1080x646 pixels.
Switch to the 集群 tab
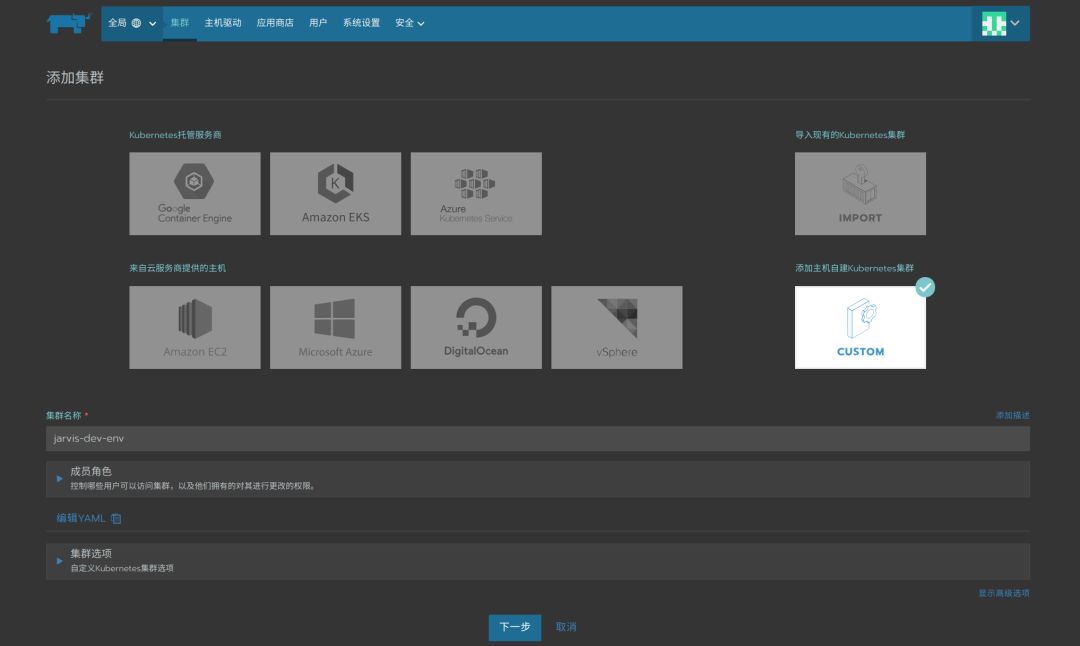coord(180,23)
